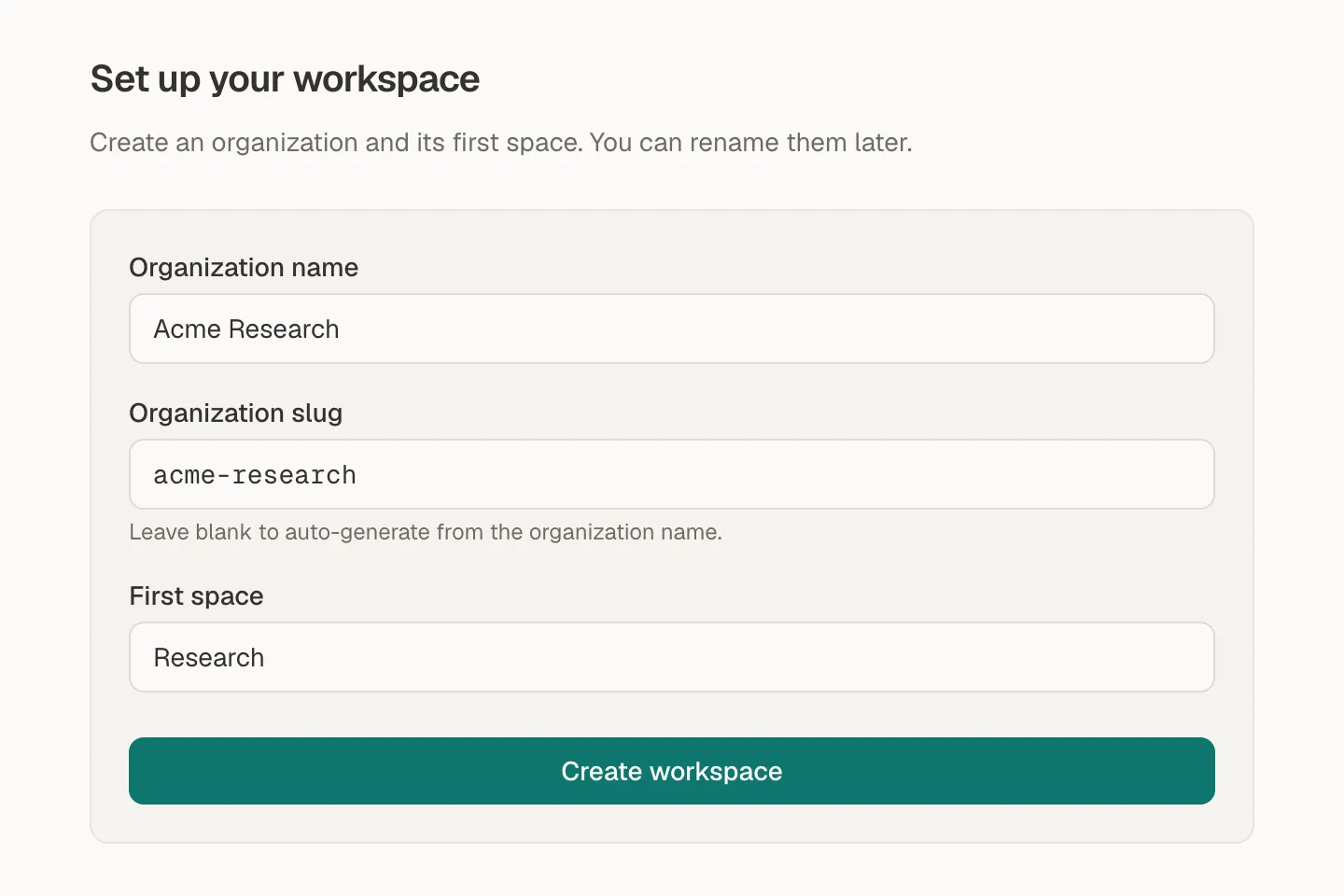
Task: Click the 'Organization name' label
Action: (244, 268)
